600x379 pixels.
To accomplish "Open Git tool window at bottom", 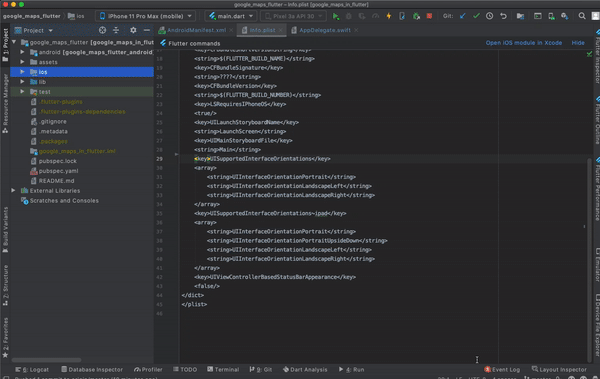I will click(261, 369).
